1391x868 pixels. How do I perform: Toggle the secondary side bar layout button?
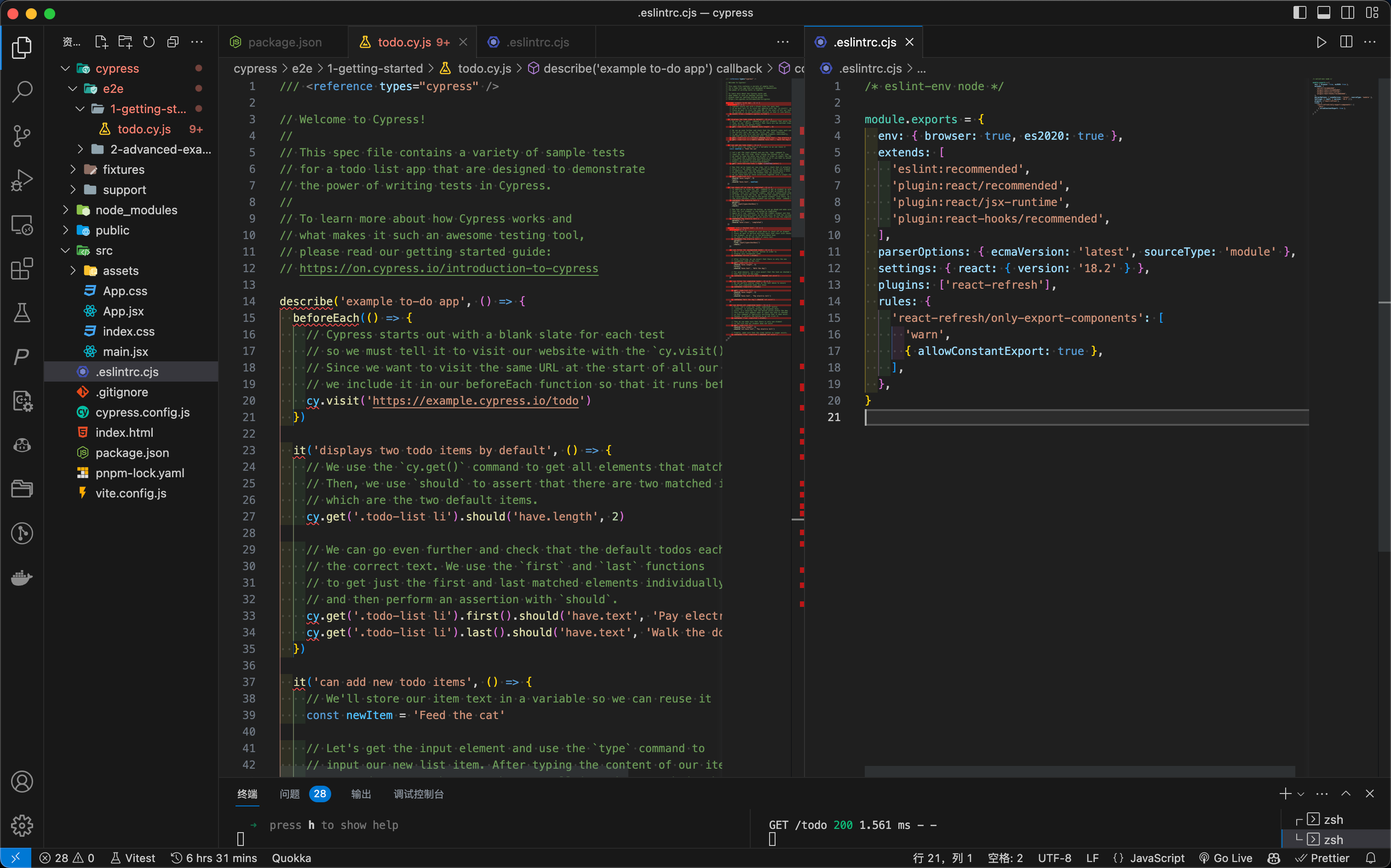click(1347, 12)
